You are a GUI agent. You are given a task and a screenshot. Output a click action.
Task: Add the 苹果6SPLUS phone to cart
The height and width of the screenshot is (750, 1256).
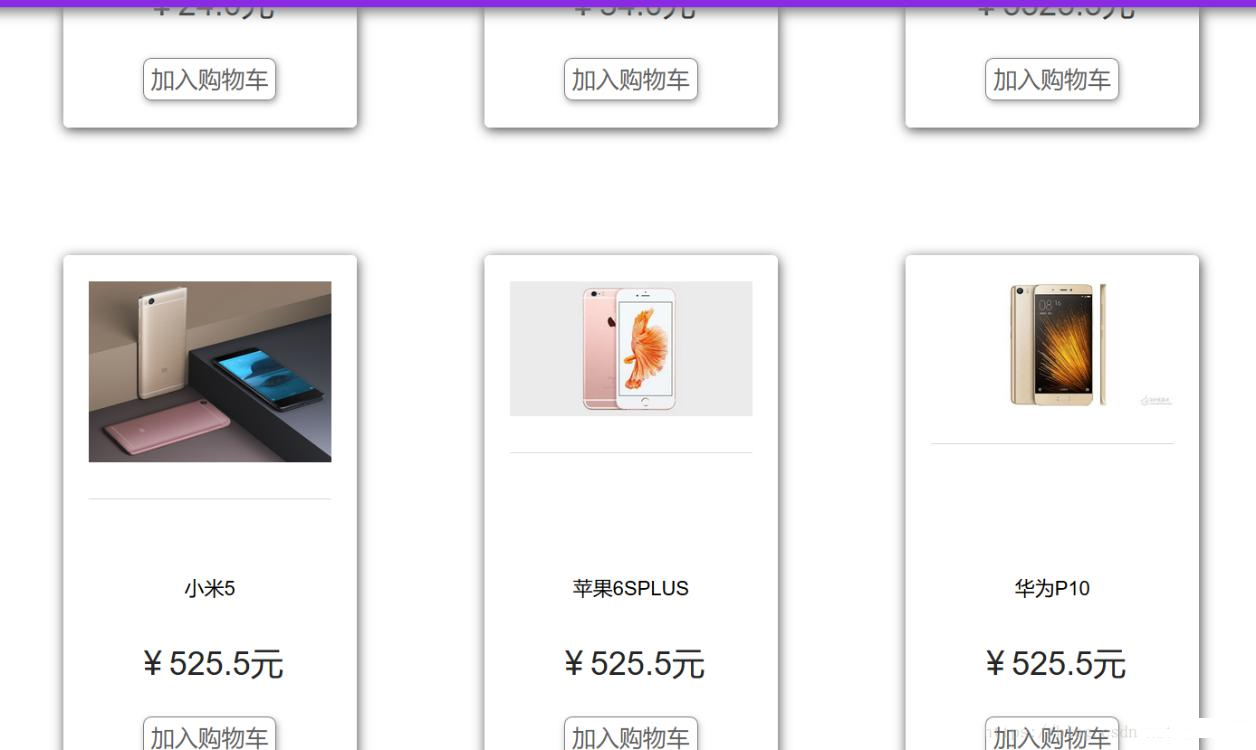631,736
